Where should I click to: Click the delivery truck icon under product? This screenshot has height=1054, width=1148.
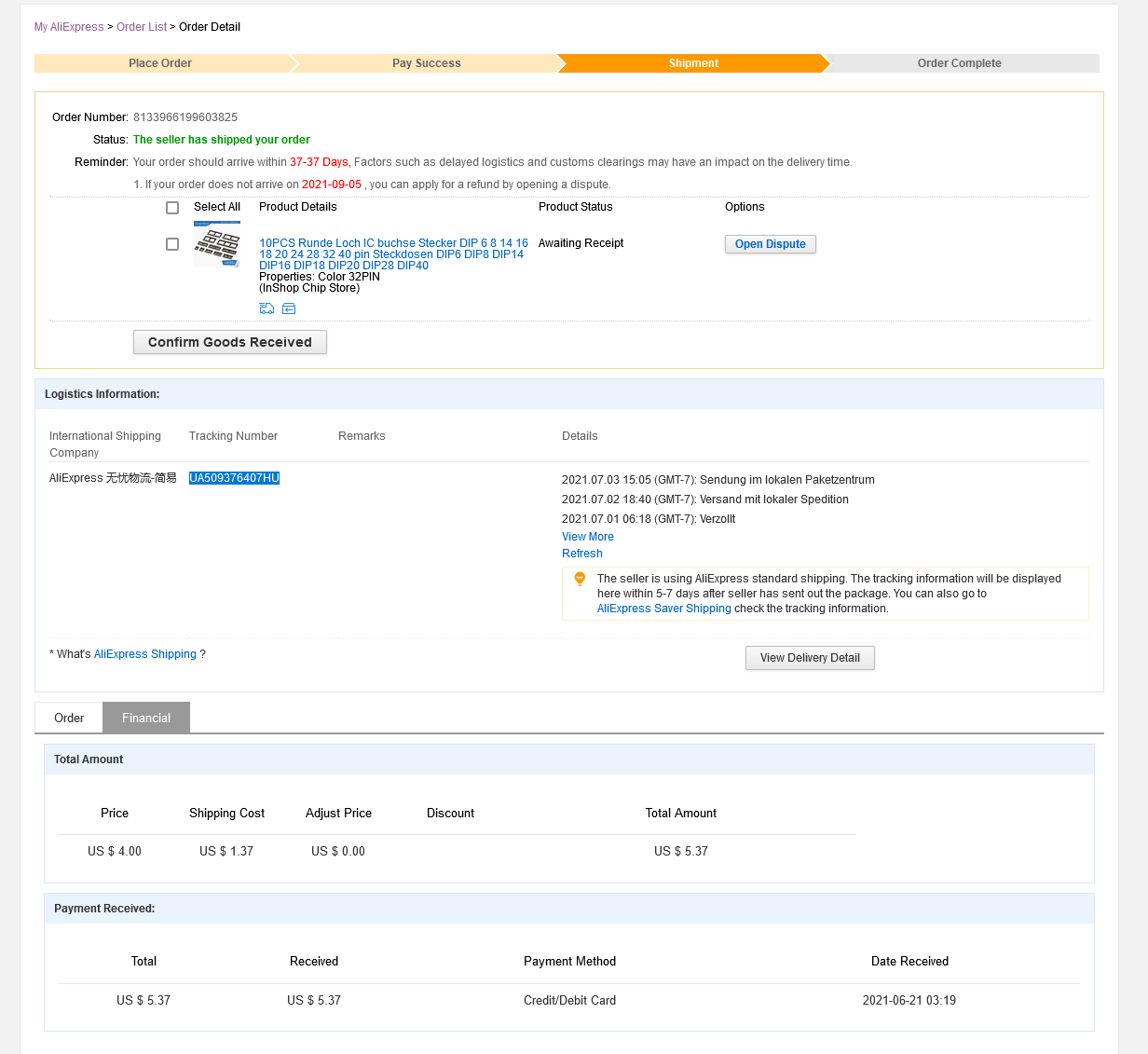coord(266,308)
